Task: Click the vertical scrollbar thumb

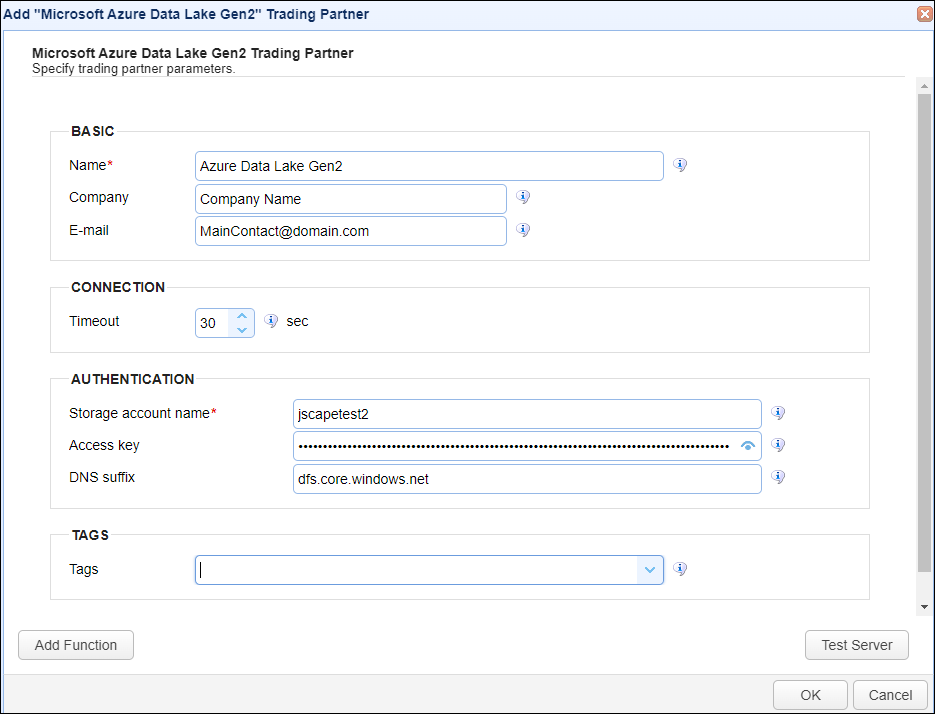Action: [924, 333]
